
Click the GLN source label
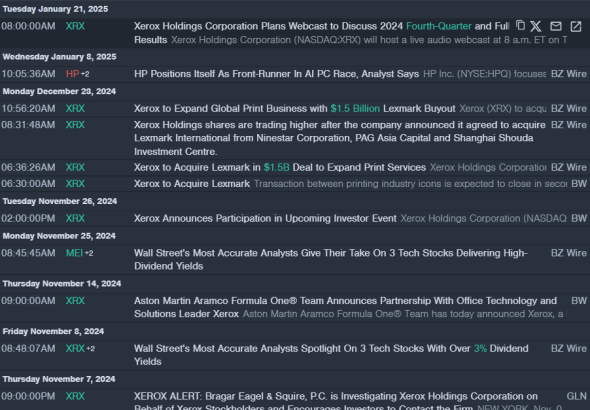[x=576, y=396]
